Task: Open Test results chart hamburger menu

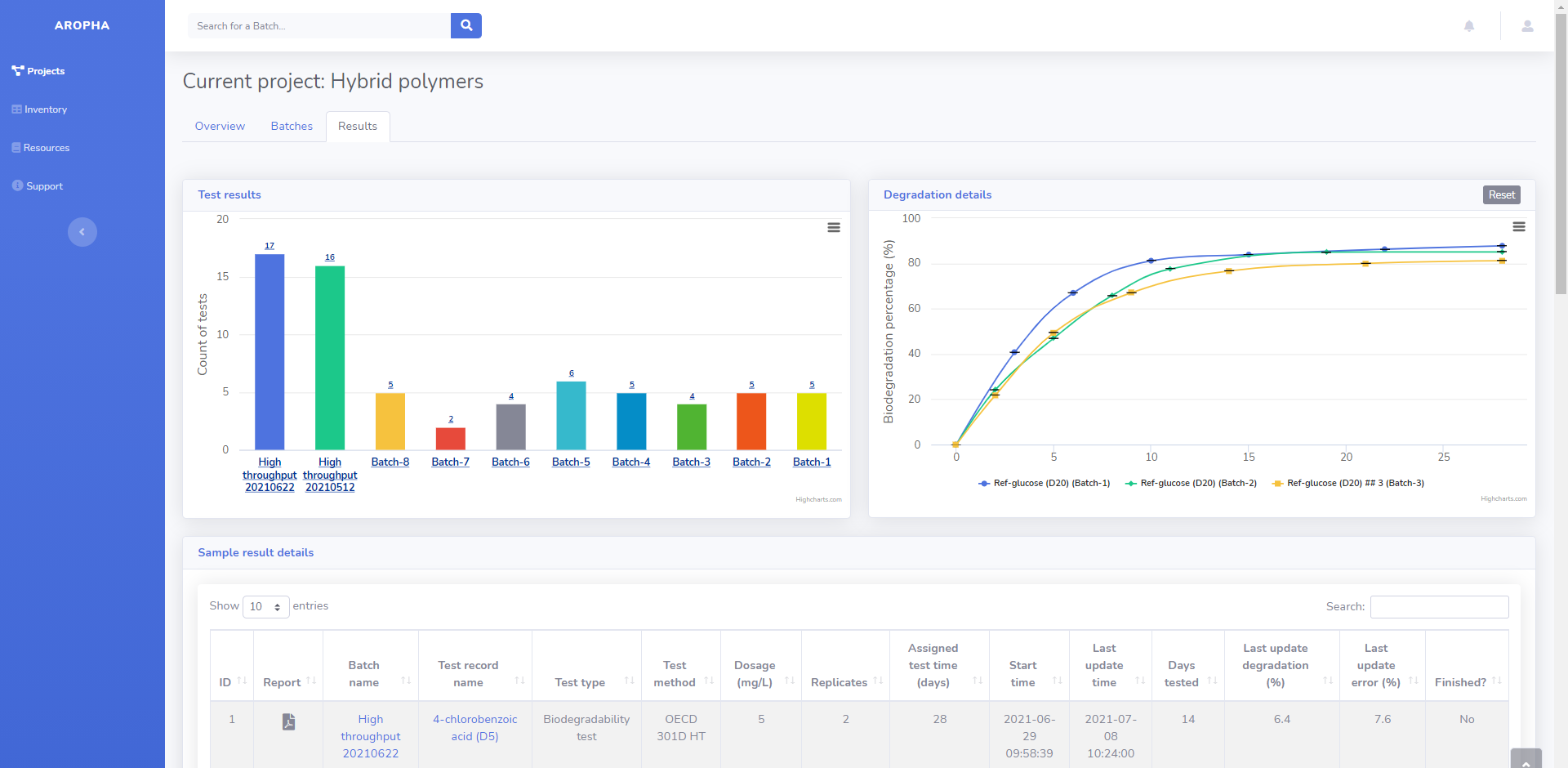Action: (834, 228)
